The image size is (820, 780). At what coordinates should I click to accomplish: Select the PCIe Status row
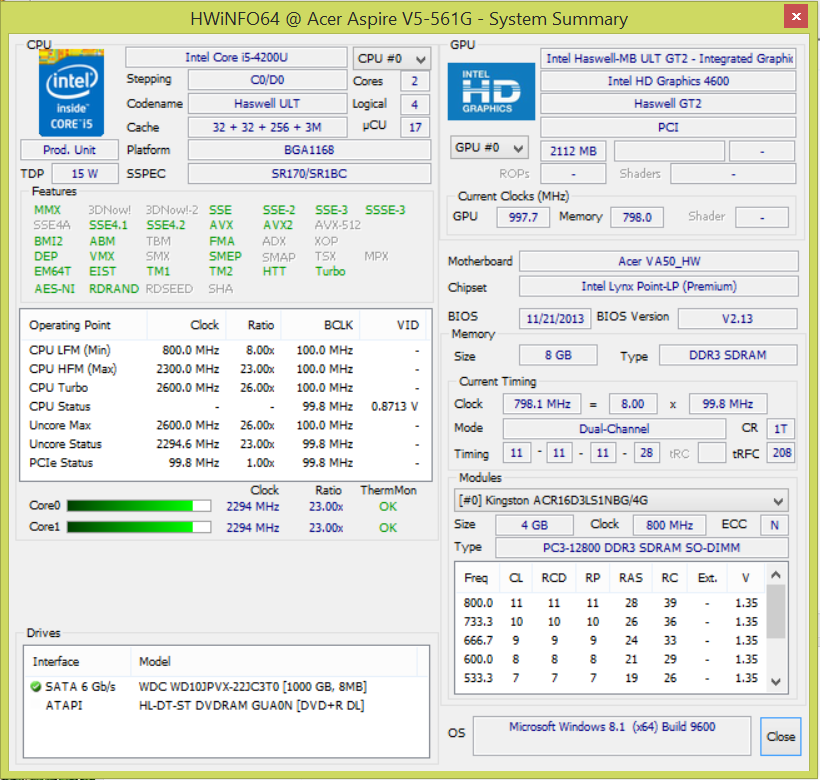coord(225,463)
